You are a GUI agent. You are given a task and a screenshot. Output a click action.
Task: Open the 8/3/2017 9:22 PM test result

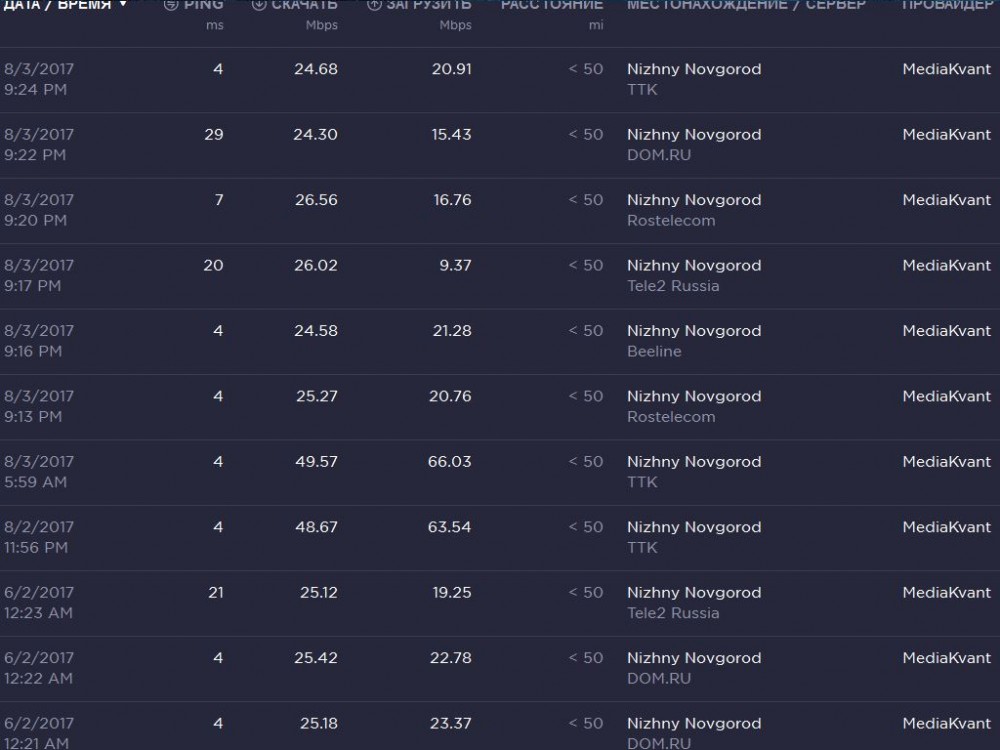click(x=39, y=144)
